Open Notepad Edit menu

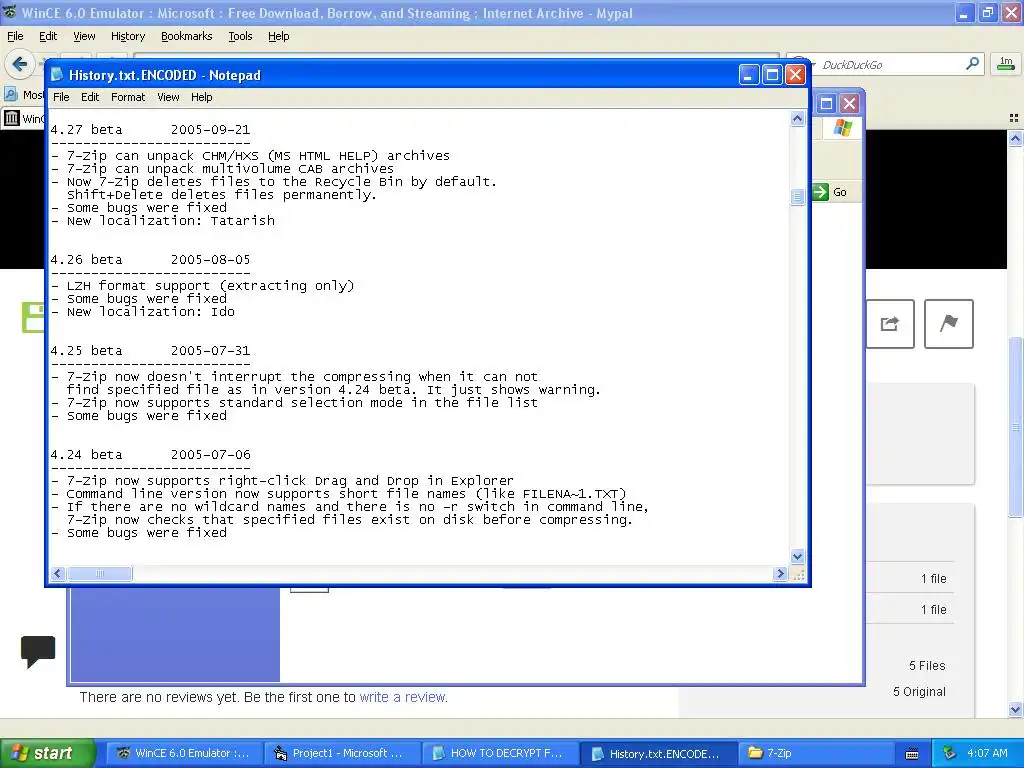click(x=89, y=97)
